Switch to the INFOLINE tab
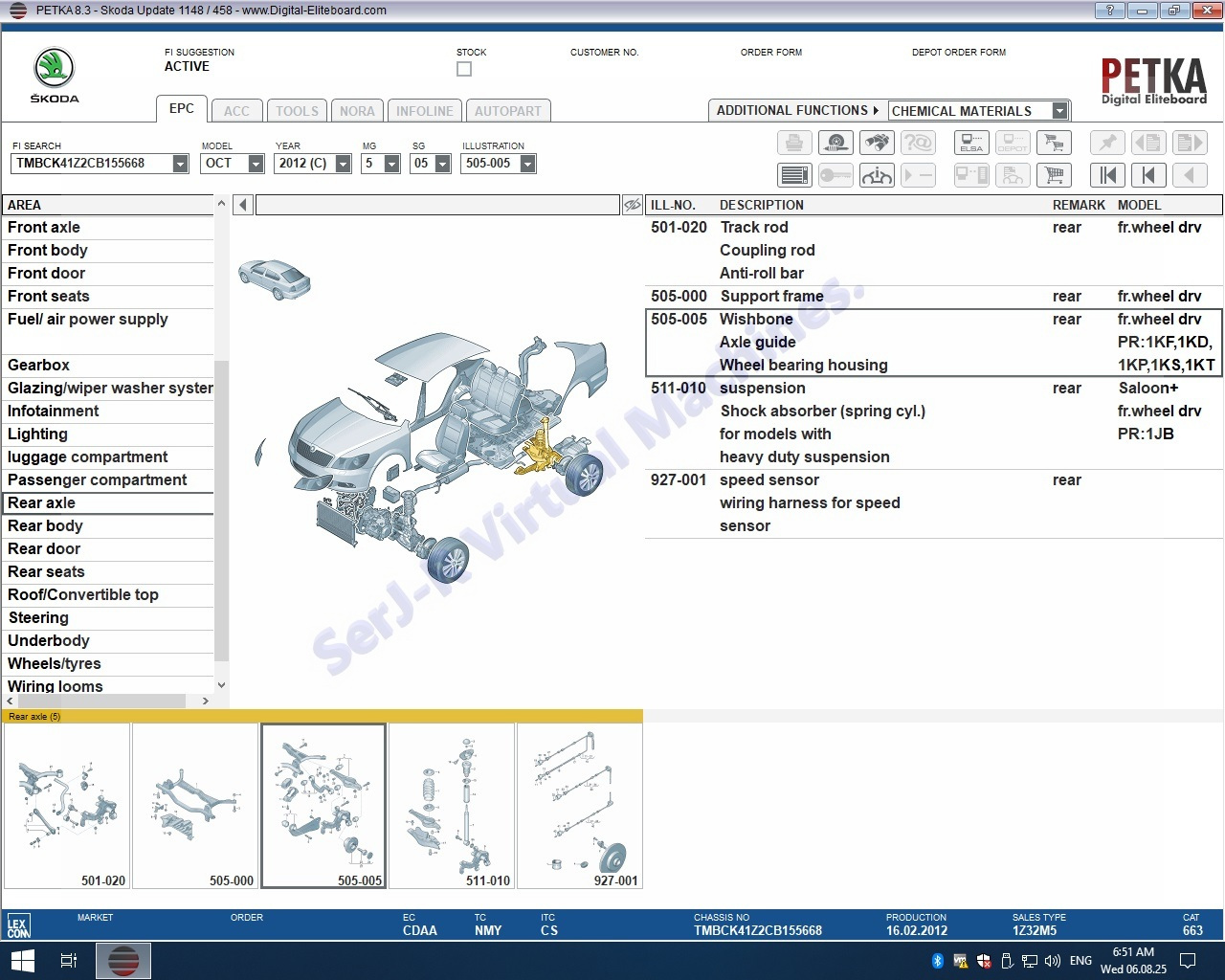 [x=424, y=111]
